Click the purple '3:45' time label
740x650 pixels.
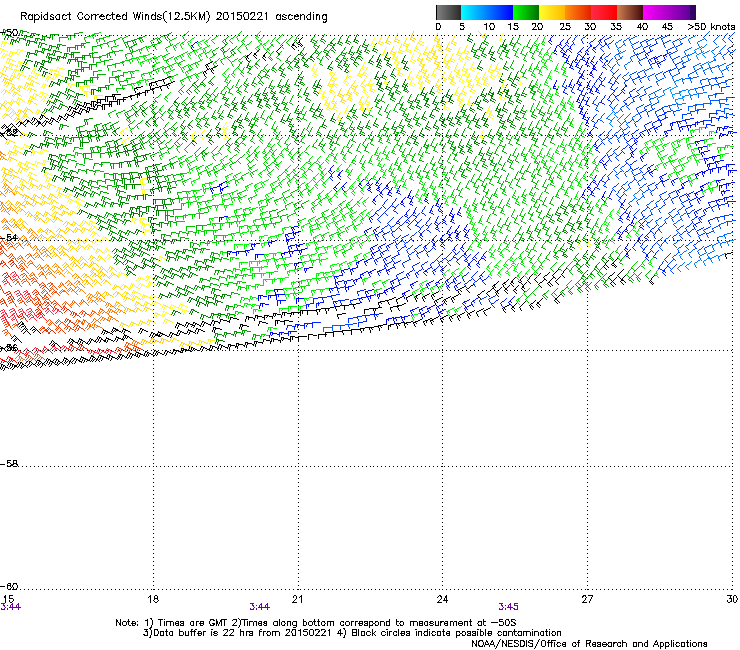click(x=508, y=607)
